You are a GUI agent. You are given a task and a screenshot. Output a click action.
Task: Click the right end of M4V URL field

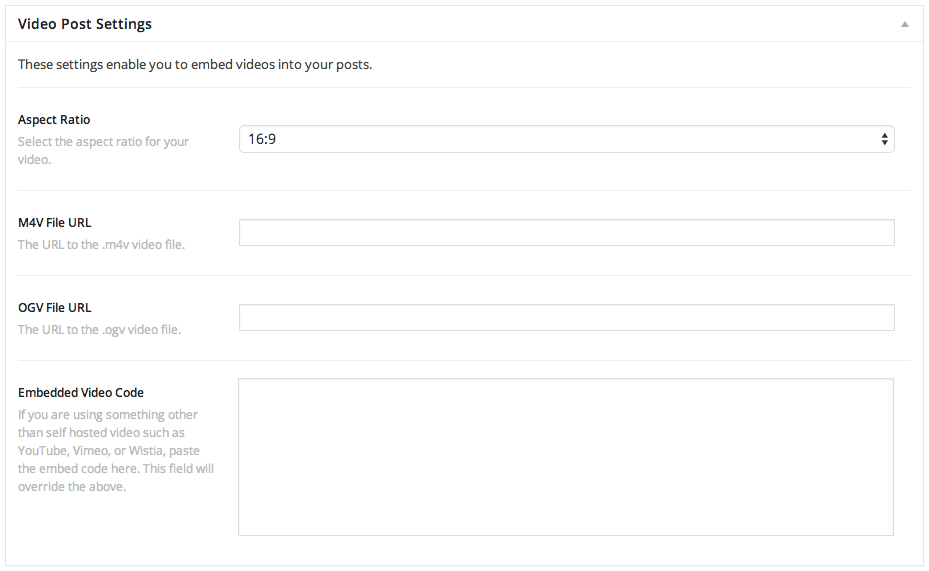point(878,233)
